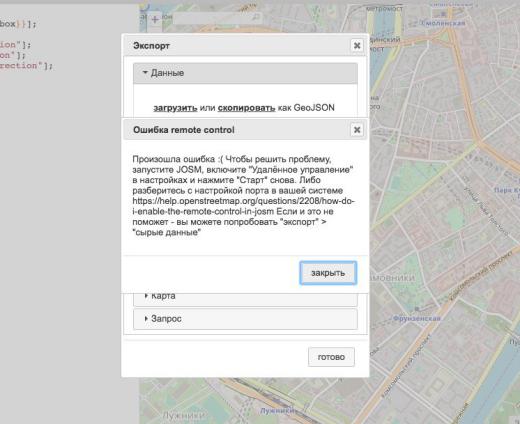Click the Смоленская metro station marker
Viewport: 520px width, 424px height.
(443, 14)
